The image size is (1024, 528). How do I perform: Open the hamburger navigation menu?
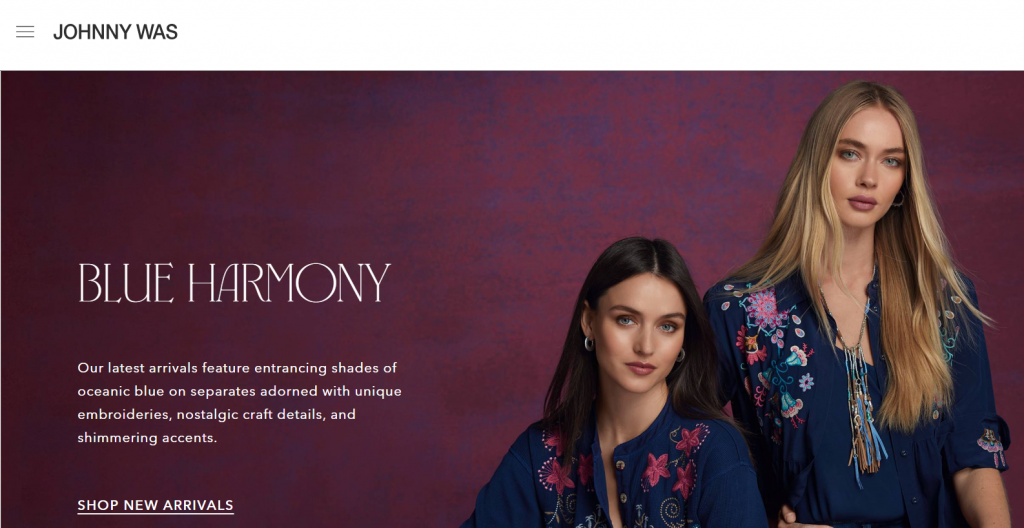tap(25, 31)
